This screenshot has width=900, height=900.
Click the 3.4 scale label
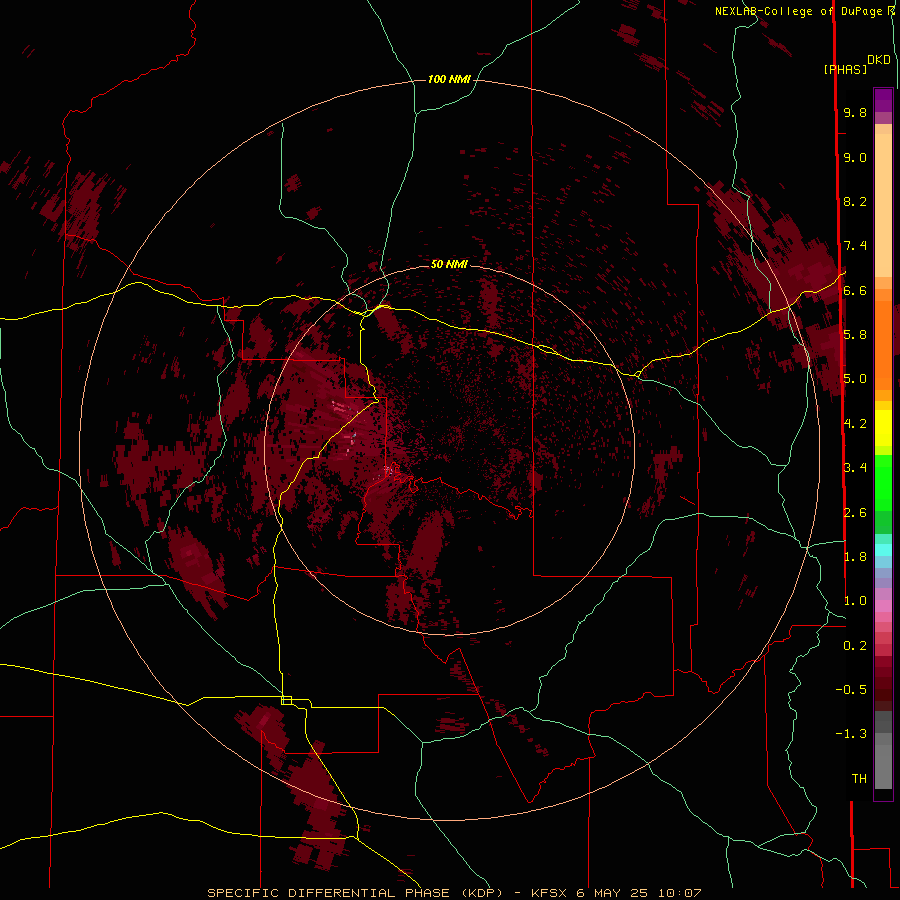click(x=855, y=468)
